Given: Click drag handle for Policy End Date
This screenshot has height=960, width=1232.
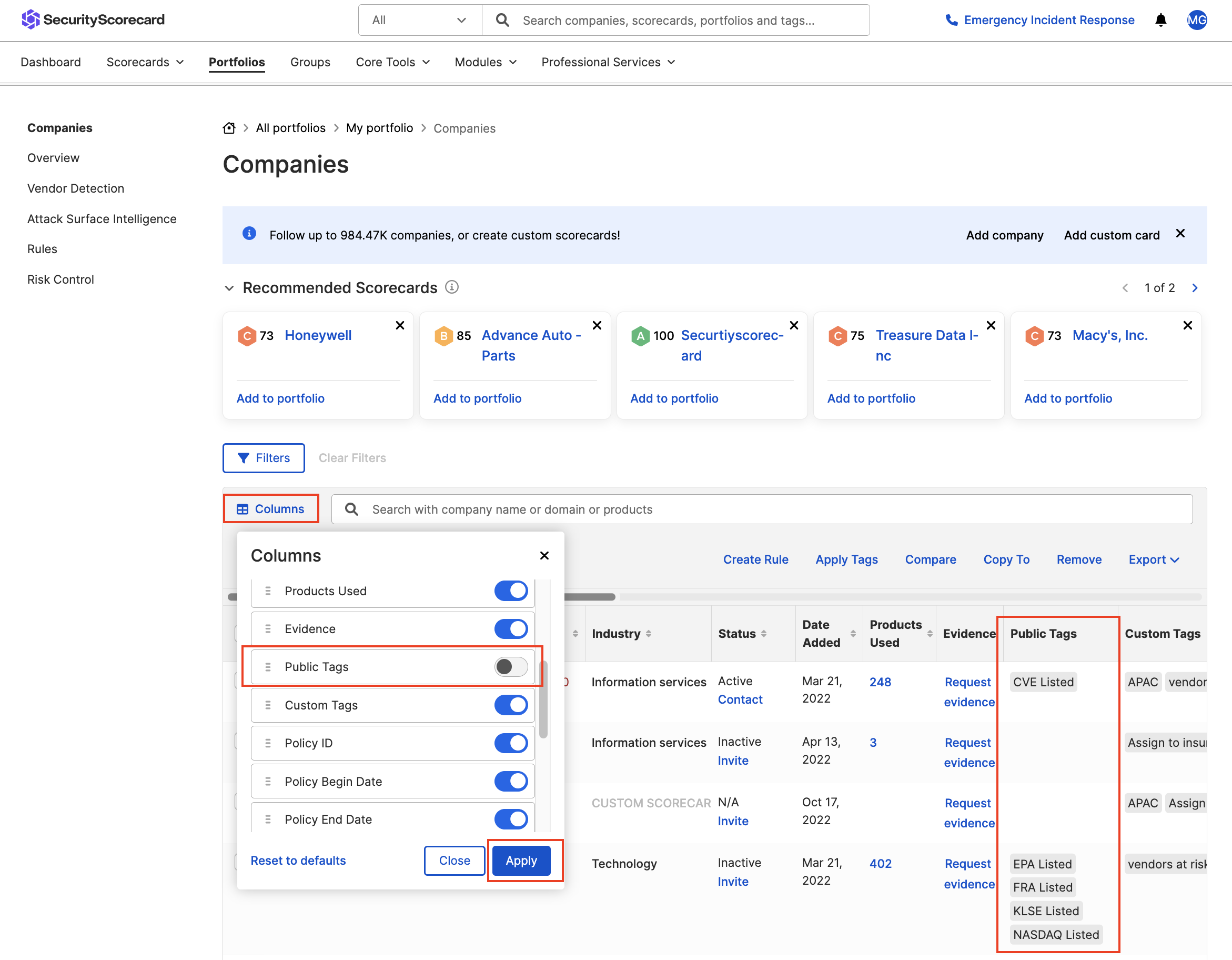Looking at the screenshot, I should click(x=268, y=819).
